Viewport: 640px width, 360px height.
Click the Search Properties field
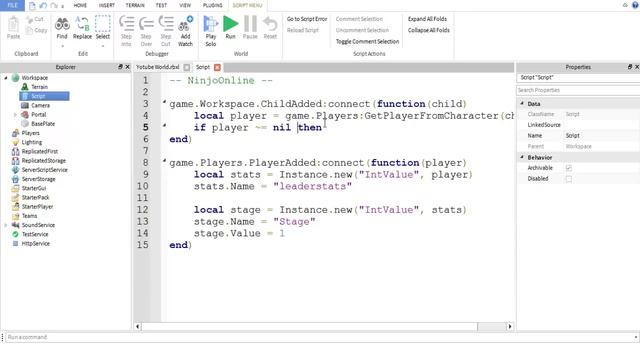click(578, 90)
